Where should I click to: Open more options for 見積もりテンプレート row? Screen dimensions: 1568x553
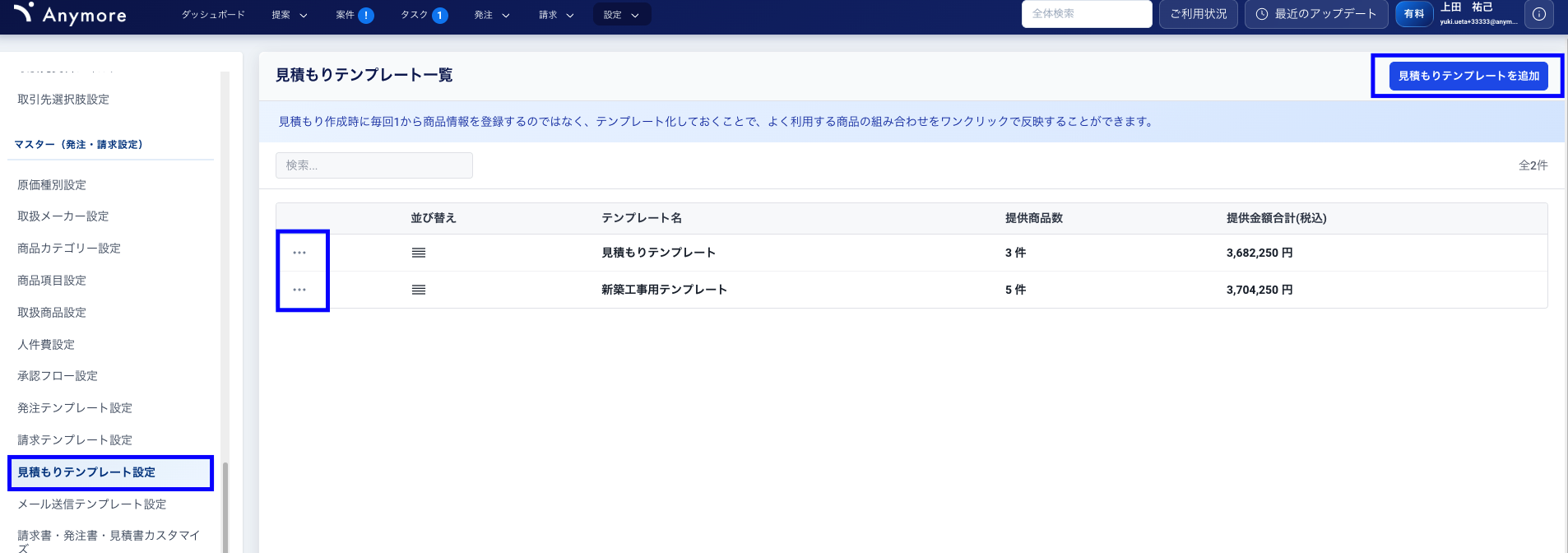[299, 253]
